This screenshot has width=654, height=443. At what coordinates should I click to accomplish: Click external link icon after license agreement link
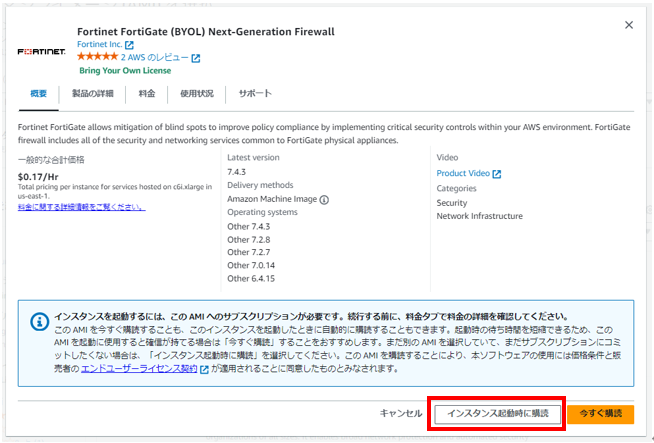pos(204,369)
